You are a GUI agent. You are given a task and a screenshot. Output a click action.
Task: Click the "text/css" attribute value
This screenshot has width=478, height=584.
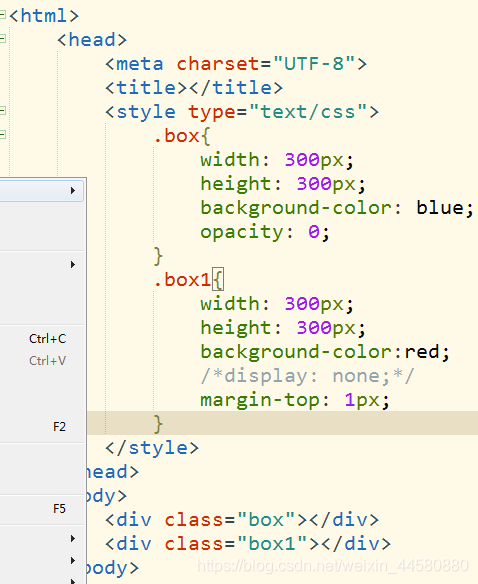point(307,112)
